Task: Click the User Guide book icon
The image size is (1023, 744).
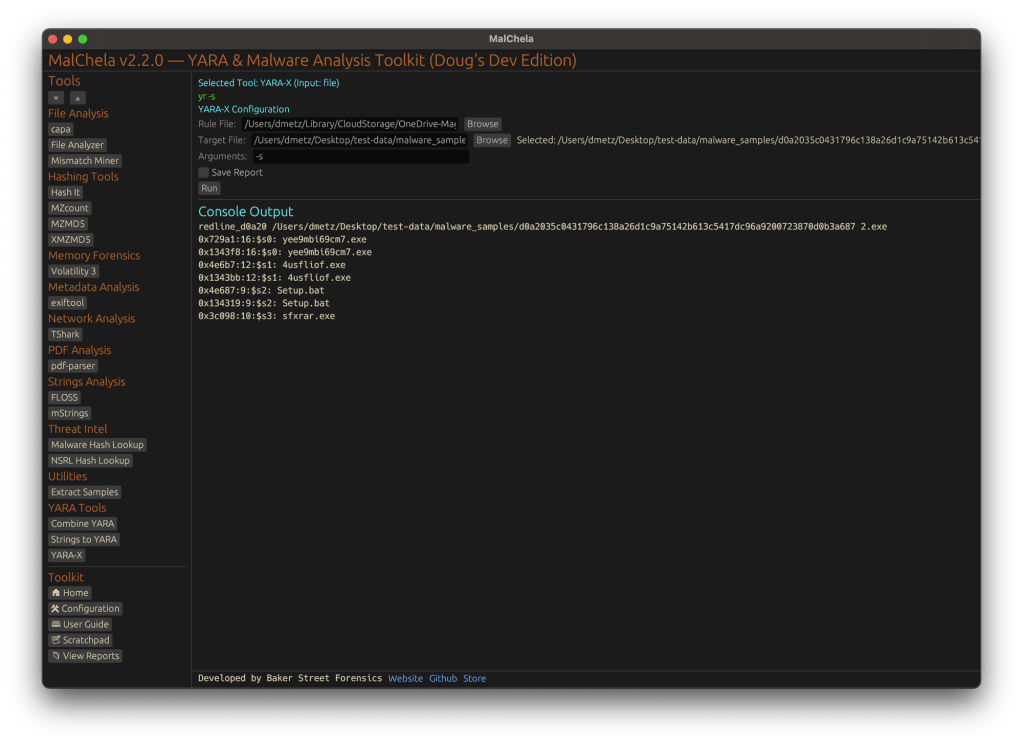Action: tap(56, 625)
